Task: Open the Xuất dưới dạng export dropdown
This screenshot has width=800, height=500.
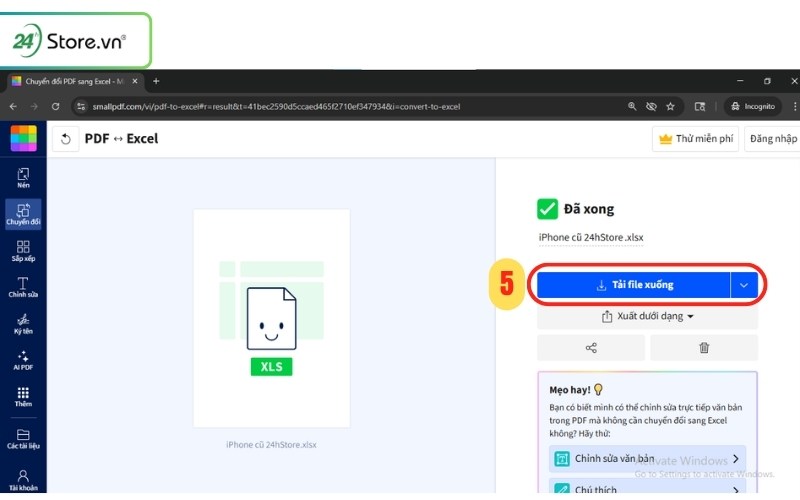Action: [x=647, y=316]
